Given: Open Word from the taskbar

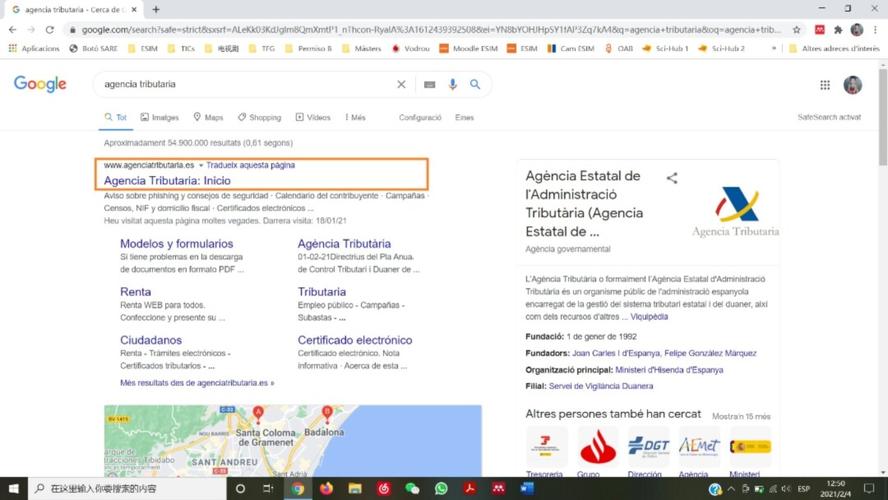Looking at the screenshot, I should 527,488.
